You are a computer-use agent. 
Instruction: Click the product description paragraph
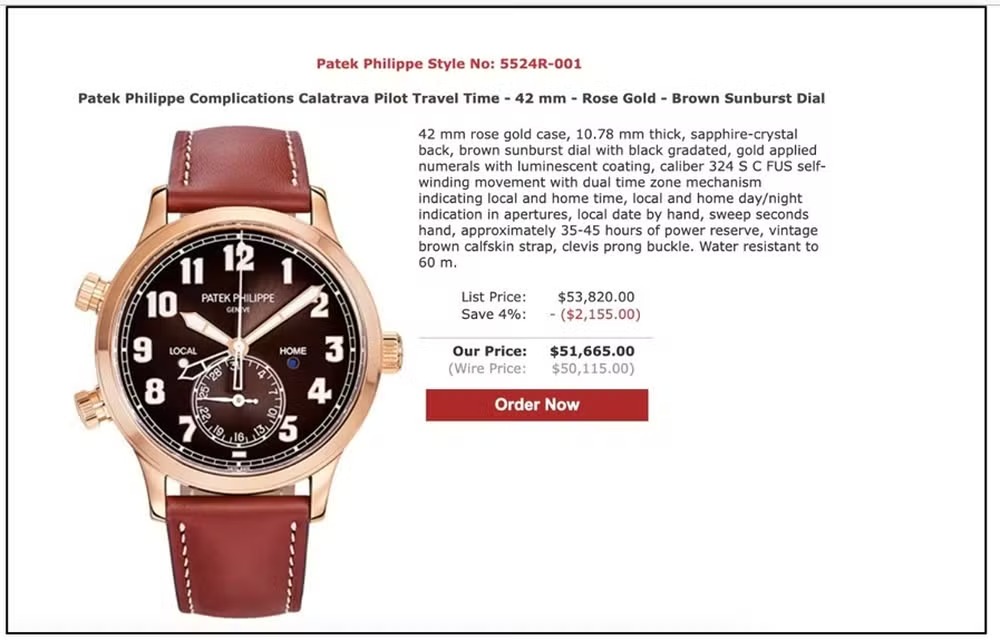click(x=622, y=198)
